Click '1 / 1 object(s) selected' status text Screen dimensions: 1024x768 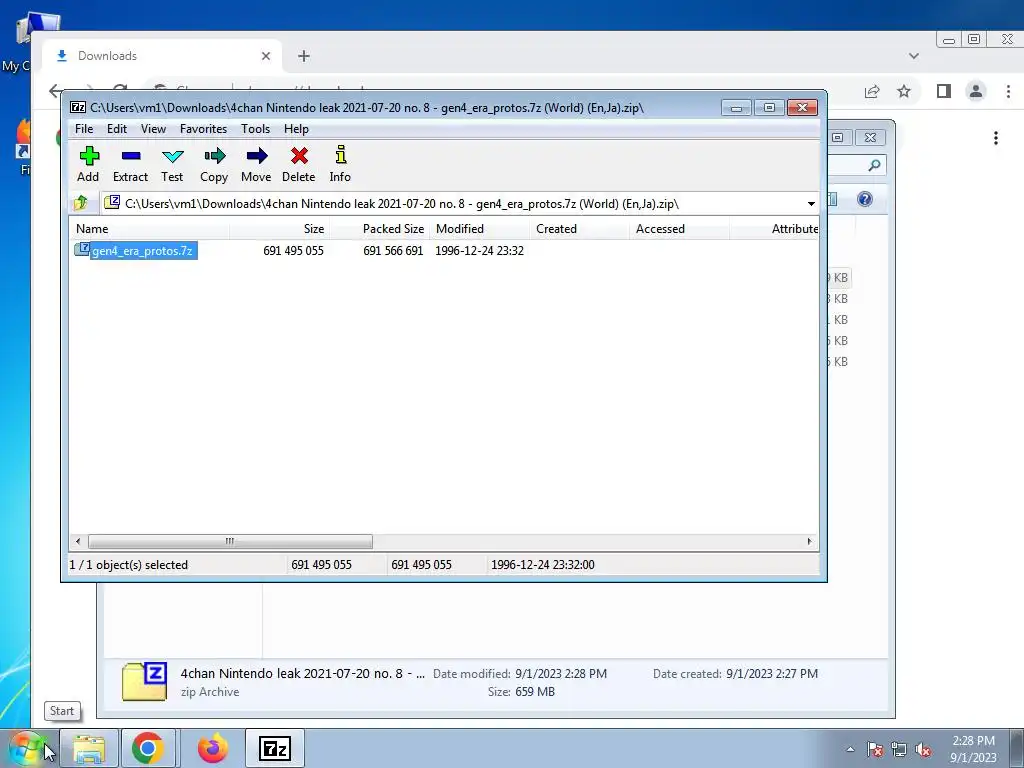click(x=129, y=565)
